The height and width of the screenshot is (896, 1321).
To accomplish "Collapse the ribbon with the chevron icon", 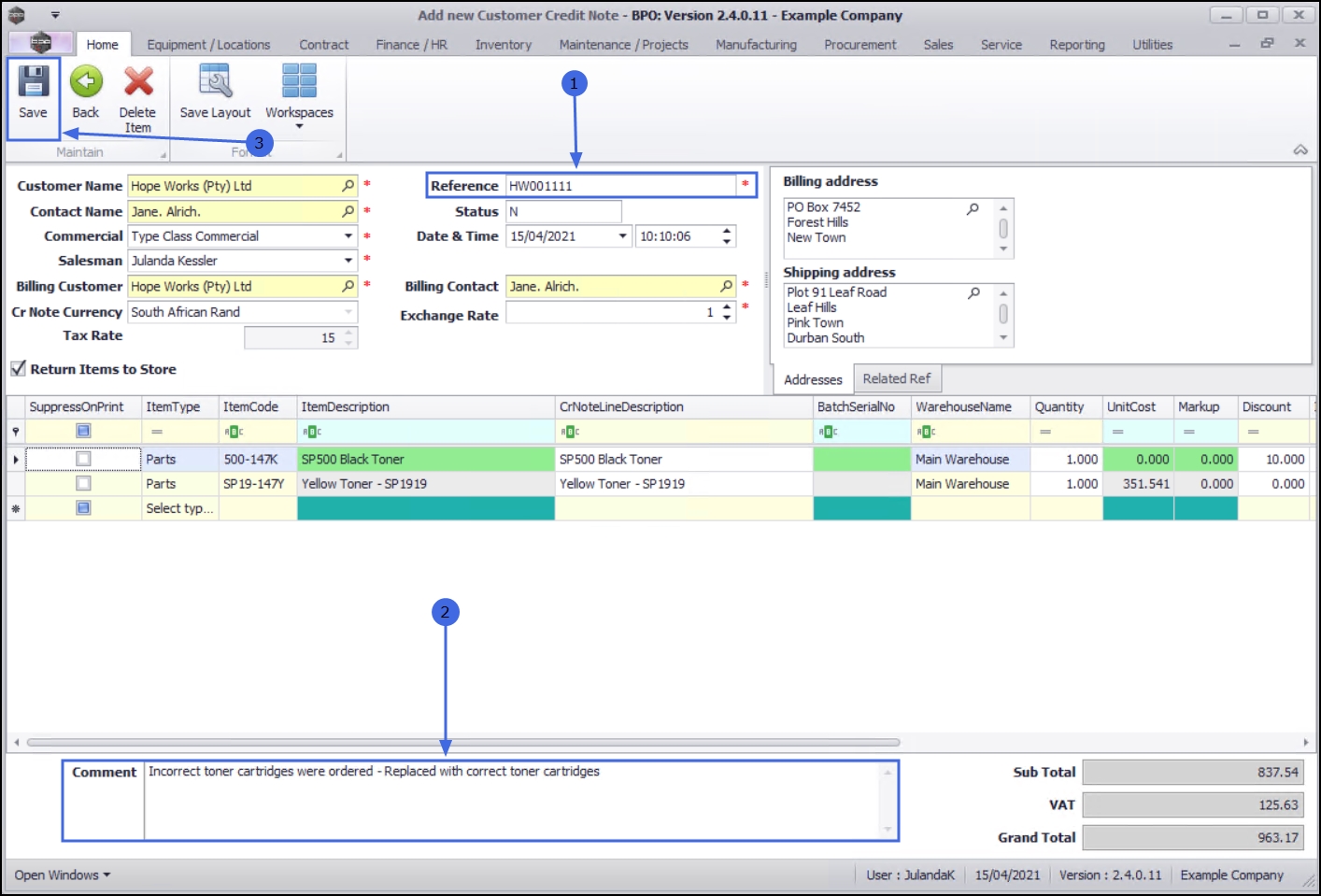I will pyautogui.click(x=1300, y=150).
